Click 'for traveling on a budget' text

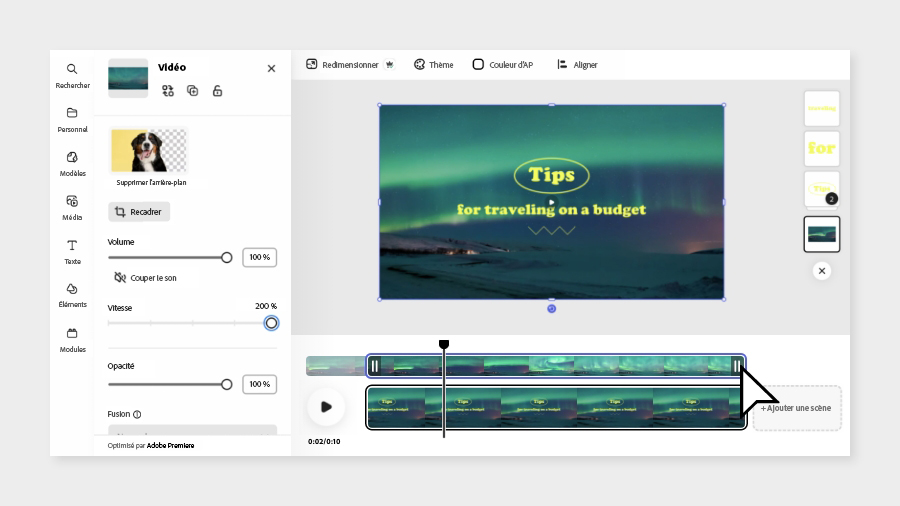[551, 209]
